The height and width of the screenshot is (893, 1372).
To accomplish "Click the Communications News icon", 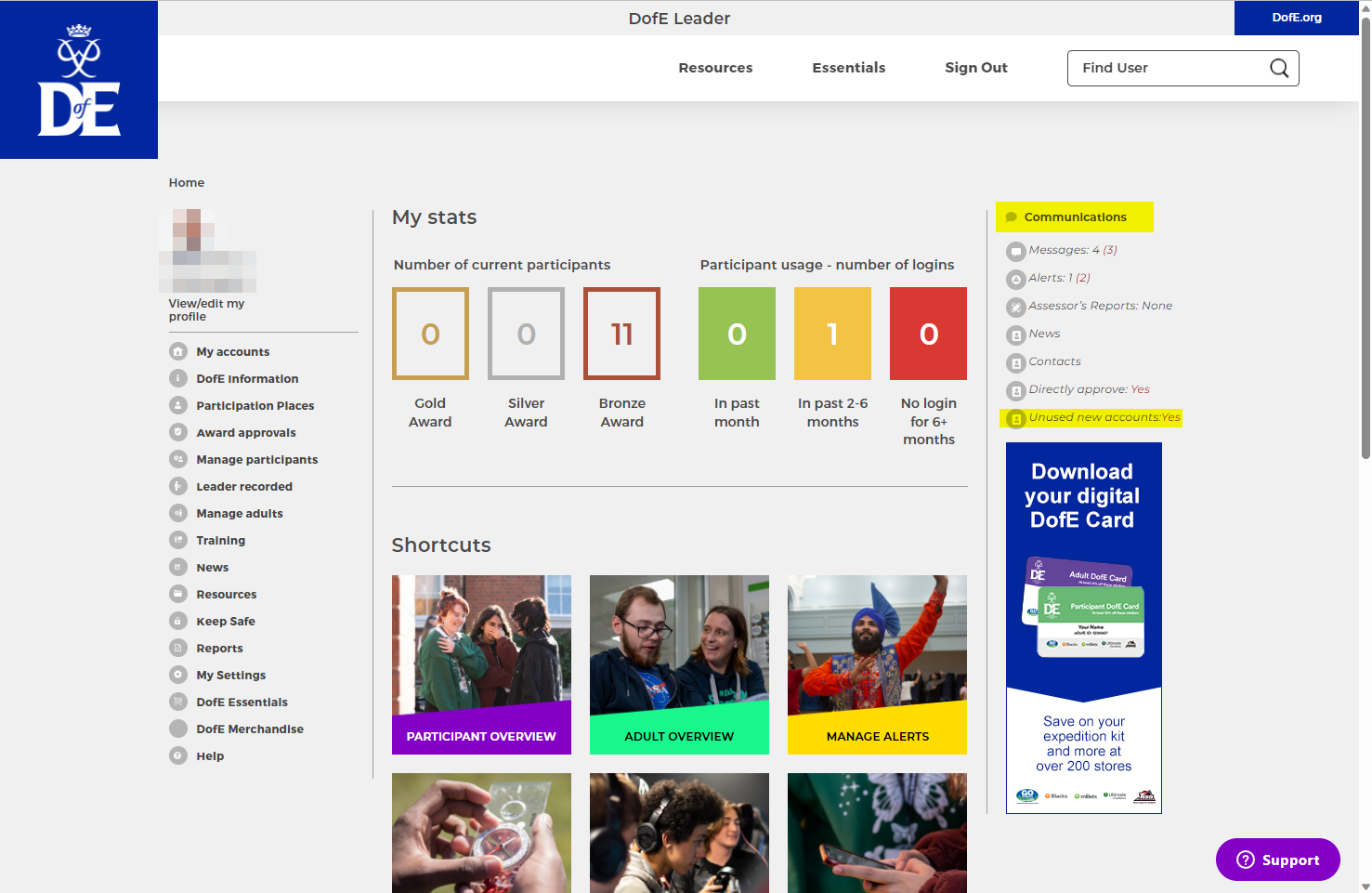I will [x=1016, y=335].
